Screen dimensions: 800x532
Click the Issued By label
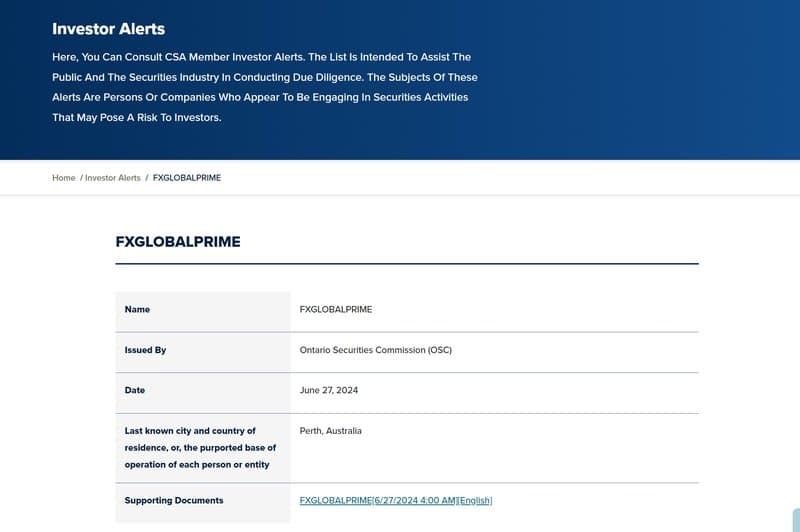145,350
